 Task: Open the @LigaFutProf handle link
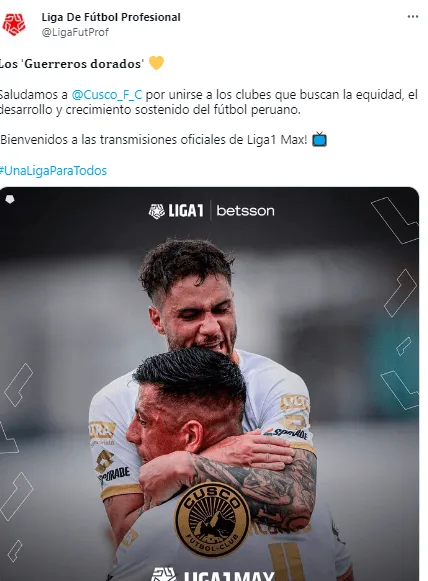coord(75,32)
